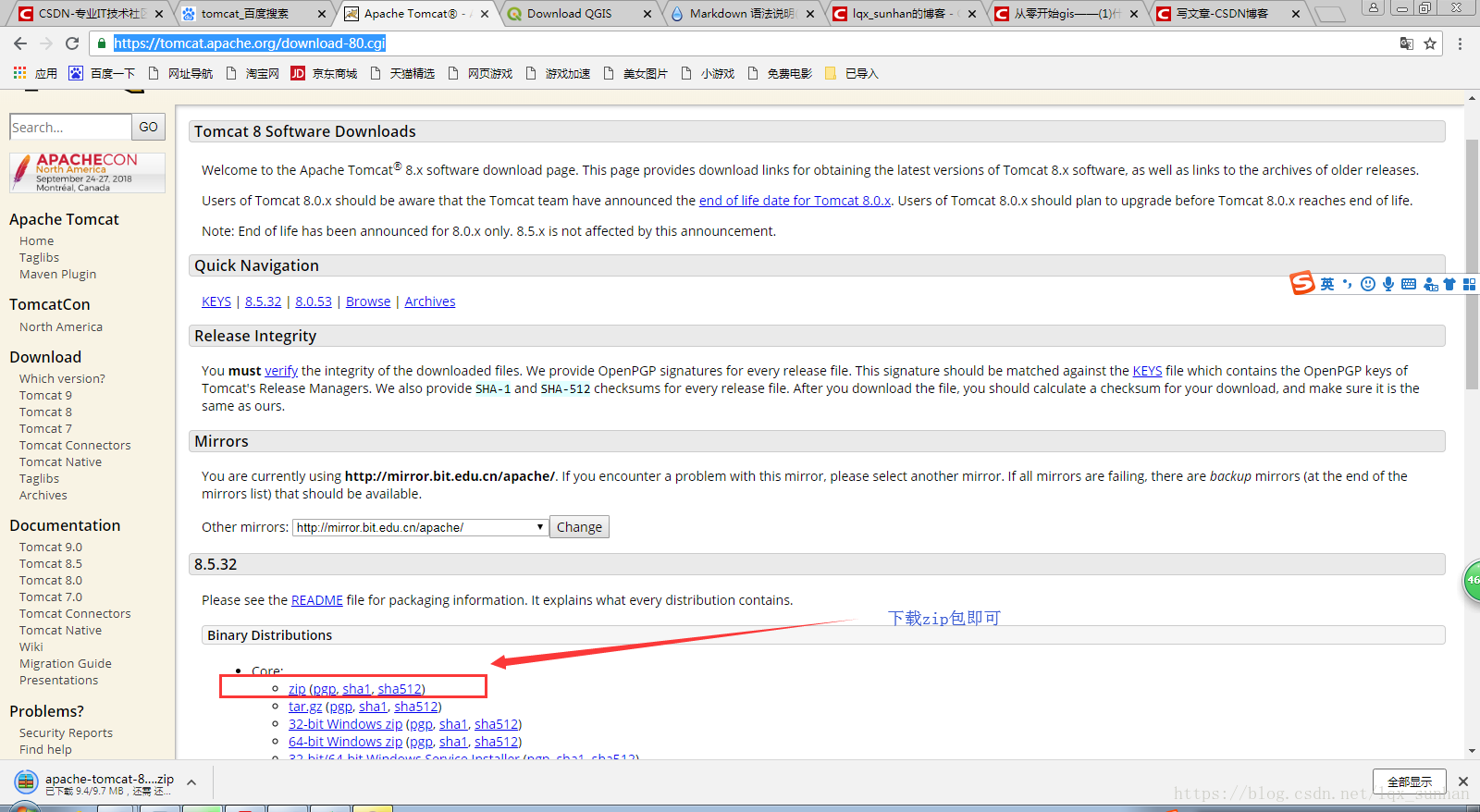This screenshot has height=812, width=1480.
Task: Open Tomcat 9 download in sidebar
Action: [x=45, y=395]
